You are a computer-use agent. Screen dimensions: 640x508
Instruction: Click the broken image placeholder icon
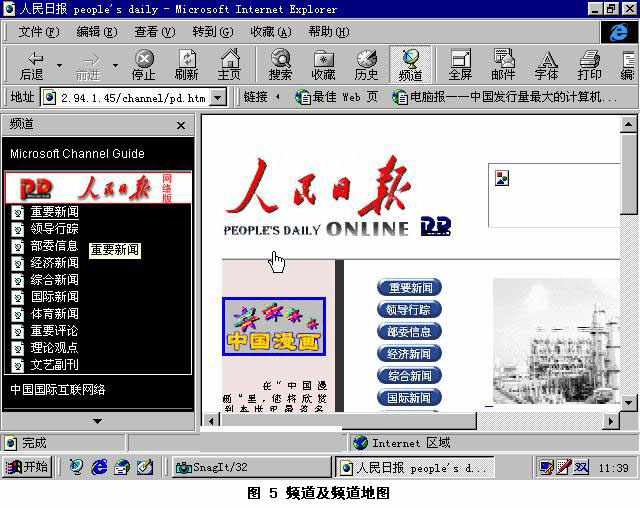tap(502, 178)
